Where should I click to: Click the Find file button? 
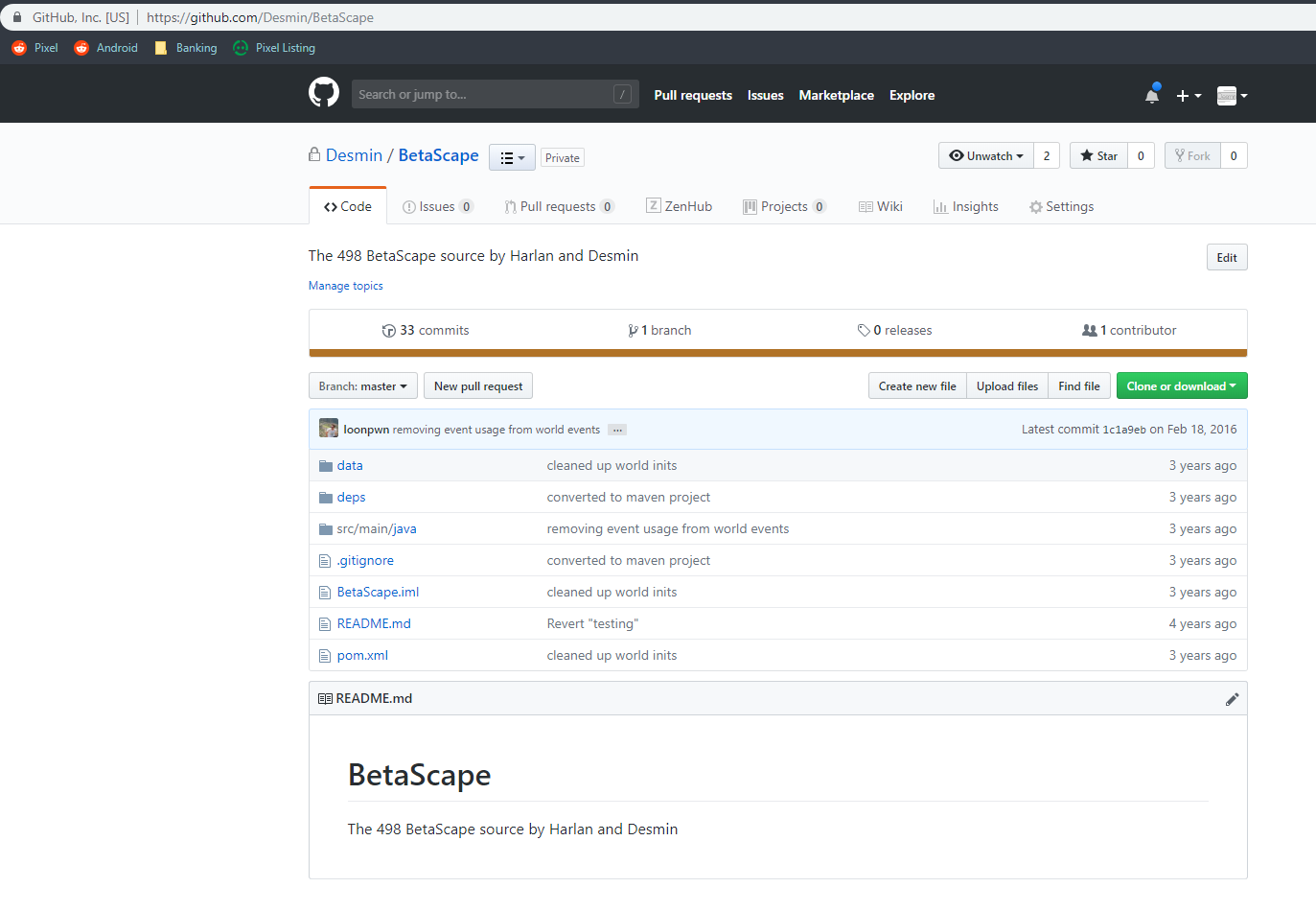coord(1079,386)
